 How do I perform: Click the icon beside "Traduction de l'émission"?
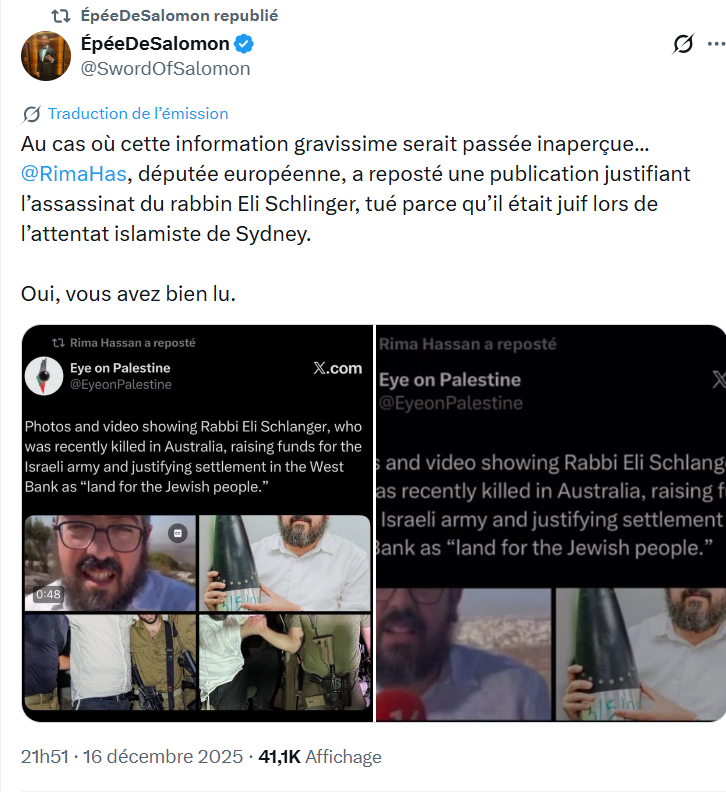pos(31,114)
